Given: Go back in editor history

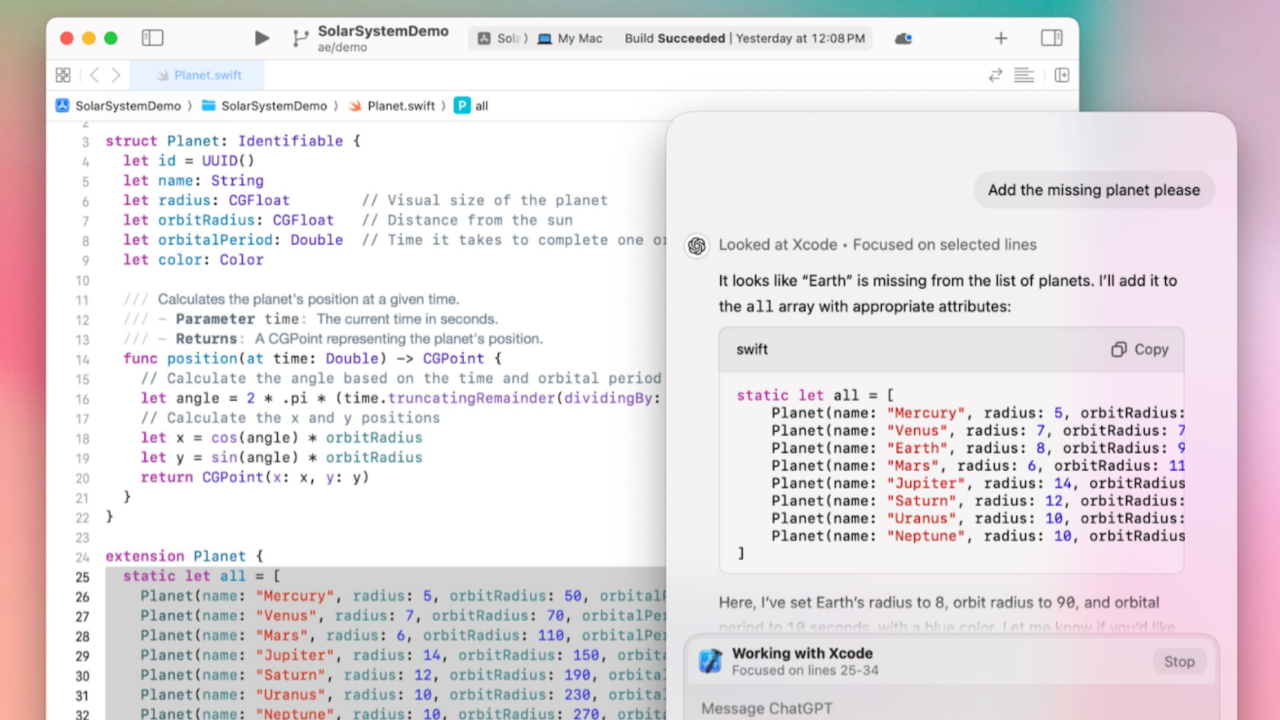Looking at the screenshot, I should click(x=94, y=75).
